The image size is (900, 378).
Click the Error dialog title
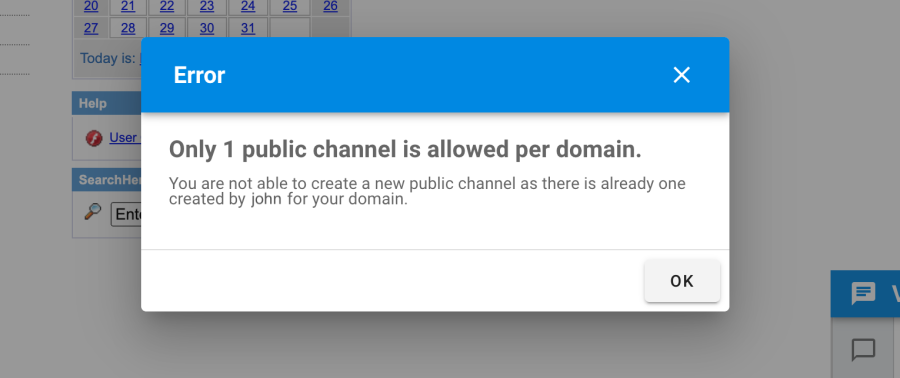(x=199, y=75)
